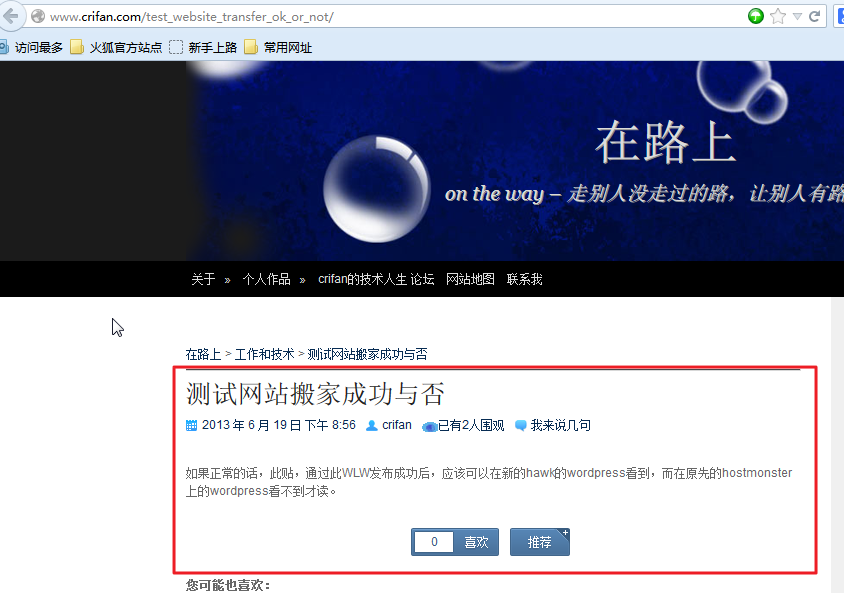This screenshot has height=593, width=844.
Task: Open the 网站地图 navigation link
Action: point(470,279)
